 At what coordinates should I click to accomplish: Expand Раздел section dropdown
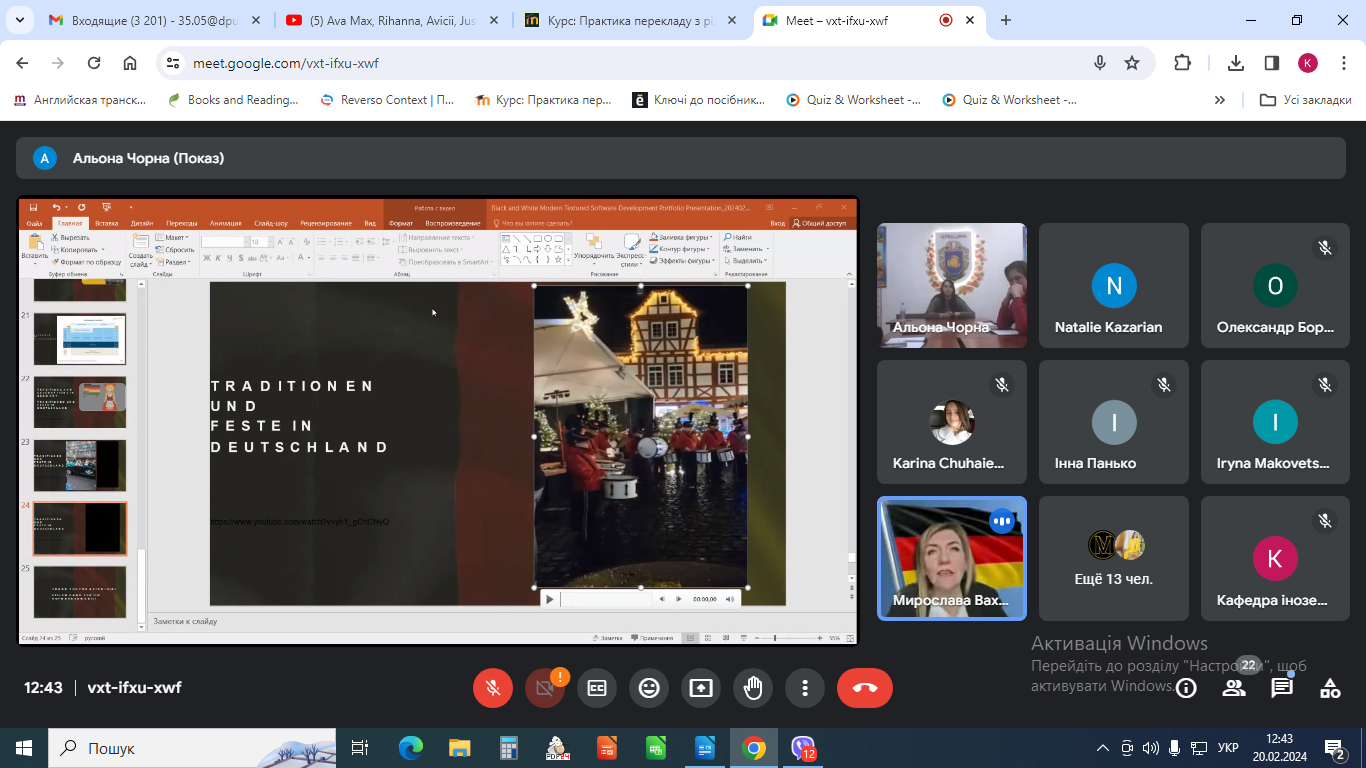point(174,262)
